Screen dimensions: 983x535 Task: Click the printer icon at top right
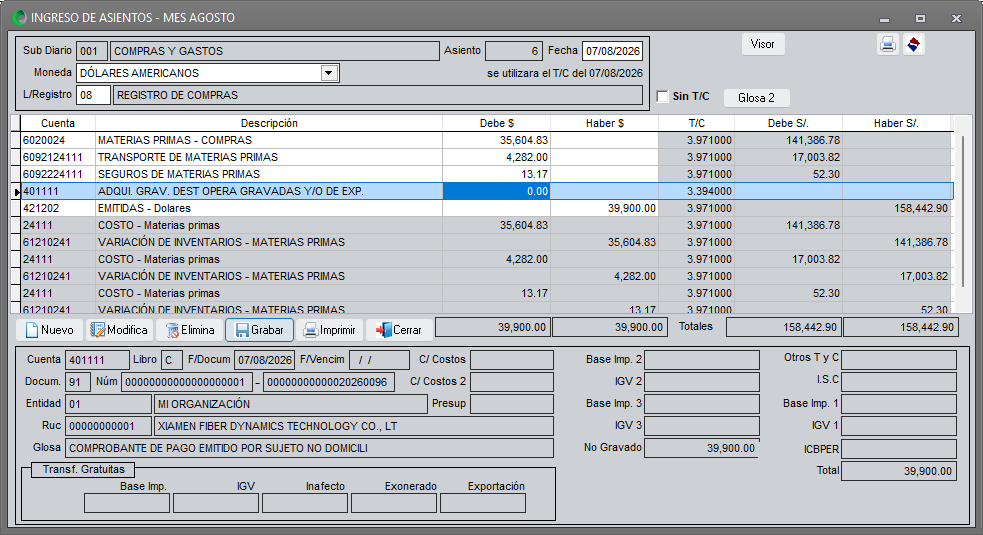point(887,45)
